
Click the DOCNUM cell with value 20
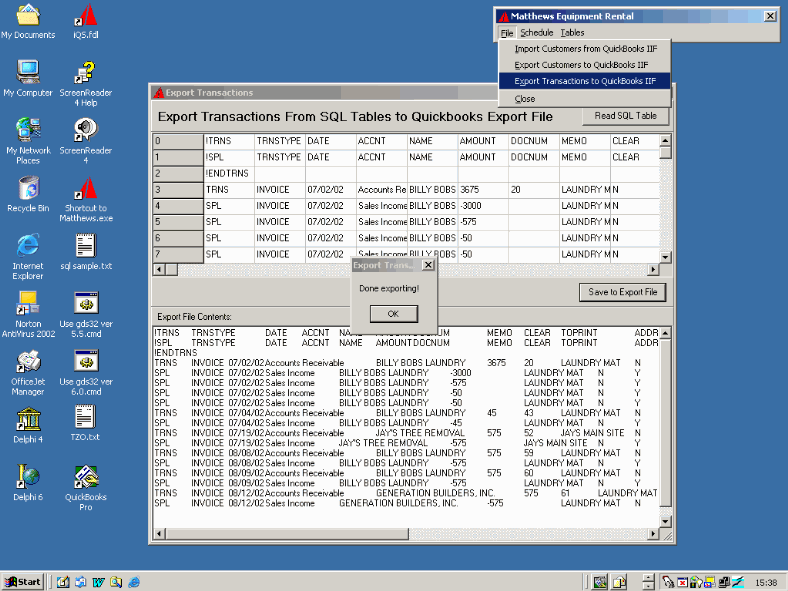pos(534,190)
